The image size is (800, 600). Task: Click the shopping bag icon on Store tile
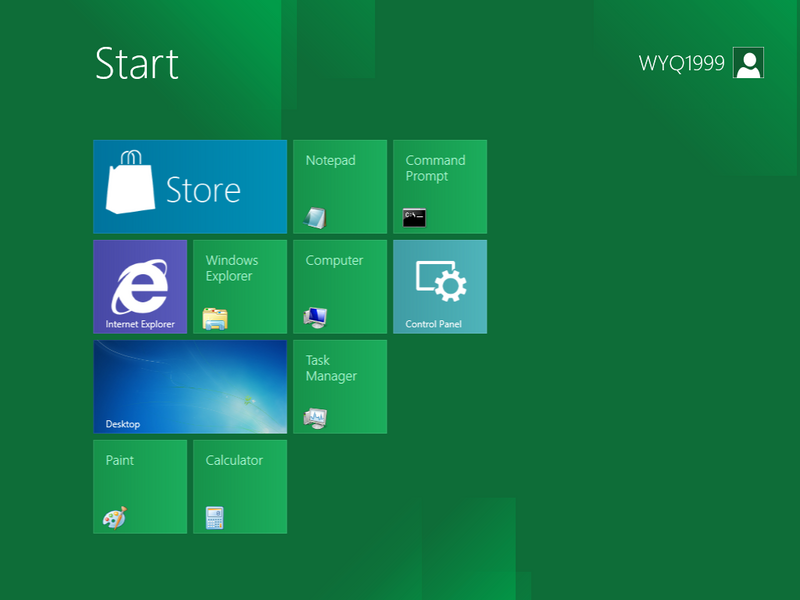click(x=130, y=182)
